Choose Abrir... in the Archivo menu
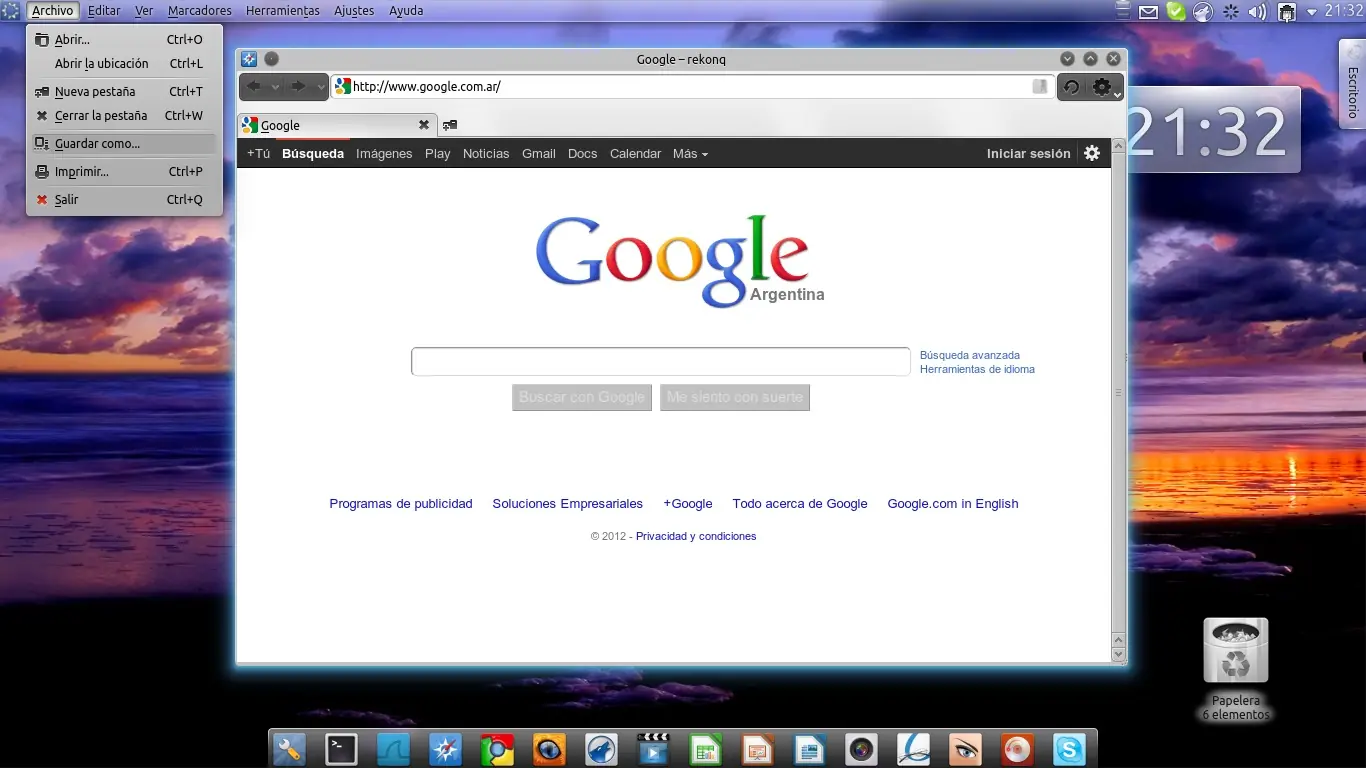Image resolution: width=1366 pixels, height=768 pixels. pyautogui.click(x=124, y=40)
